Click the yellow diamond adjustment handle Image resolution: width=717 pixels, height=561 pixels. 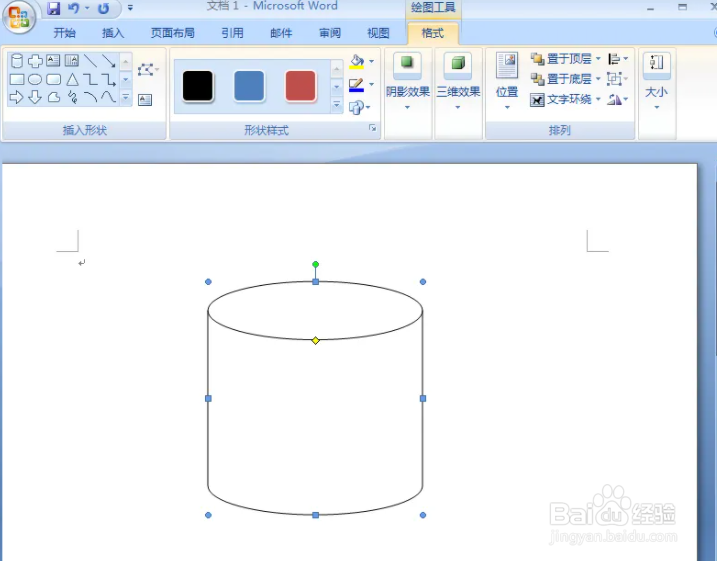[x=316, y=341]
